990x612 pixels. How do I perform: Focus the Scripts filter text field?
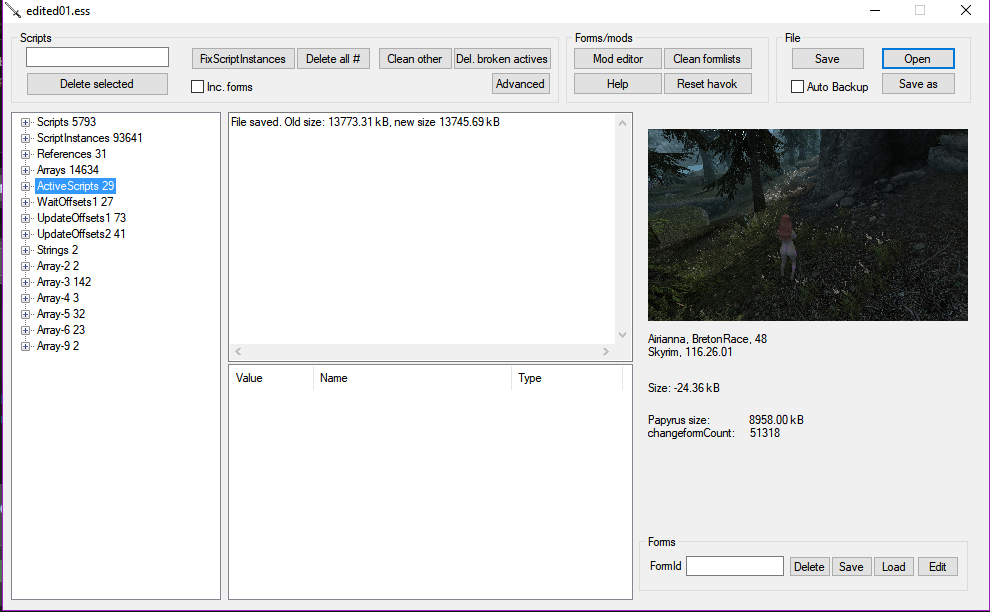(97, 57)
